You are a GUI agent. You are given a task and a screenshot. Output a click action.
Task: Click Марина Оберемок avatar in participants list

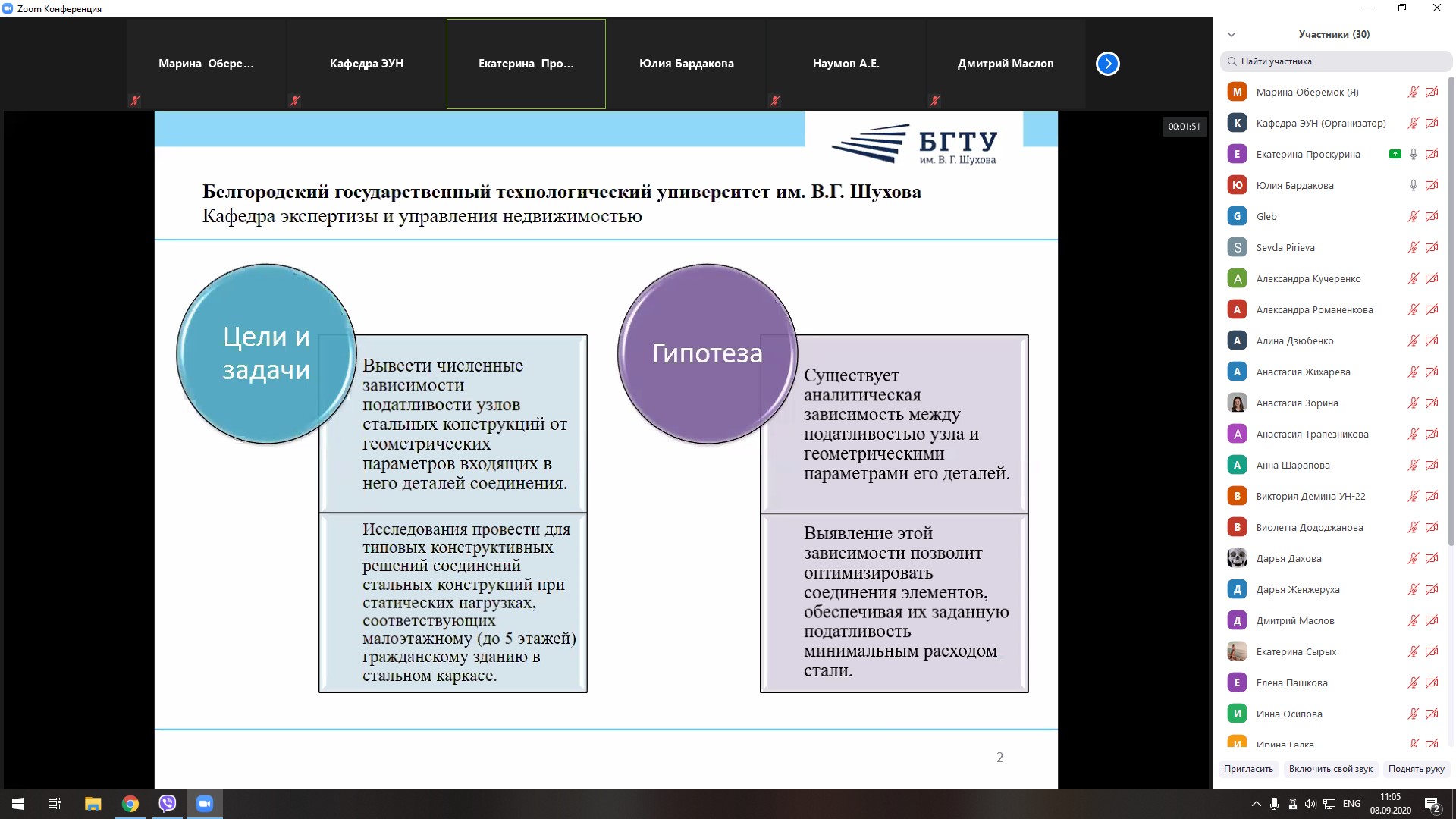point(1237,92)
